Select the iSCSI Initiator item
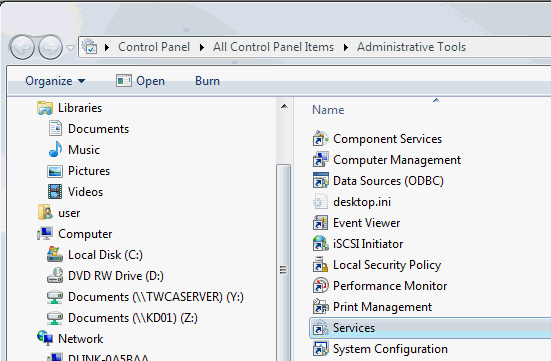This screenshot has width=551, height=361. pyautogui.click(x=368, y=244)
